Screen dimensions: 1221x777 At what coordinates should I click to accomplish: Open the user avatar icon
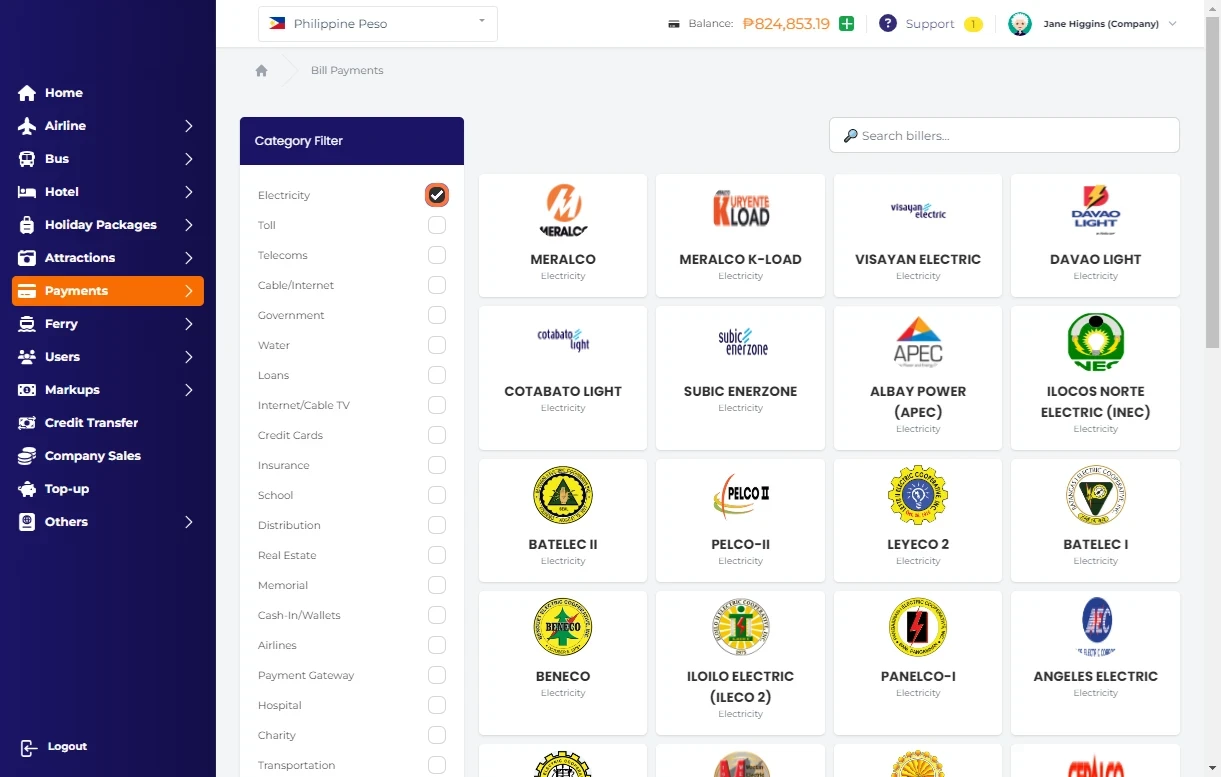click(x=1019, y=24)
